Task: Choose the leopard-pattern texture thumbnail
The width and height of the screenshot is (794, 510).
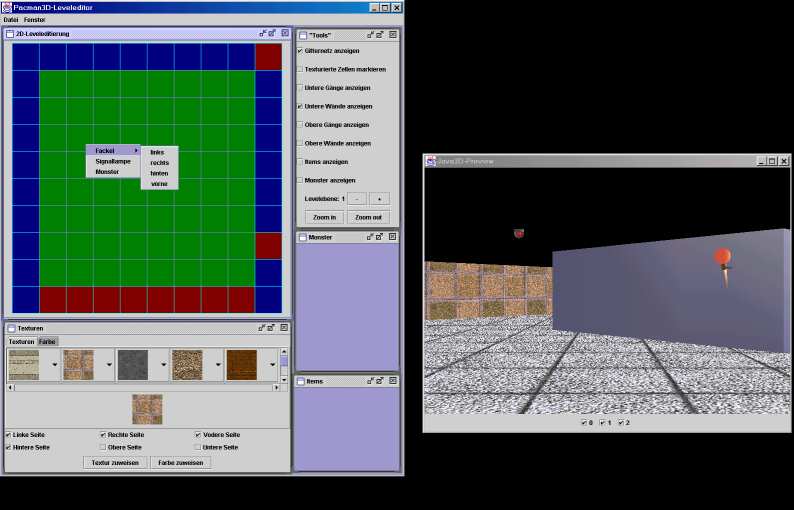Action: click(186, 364)
